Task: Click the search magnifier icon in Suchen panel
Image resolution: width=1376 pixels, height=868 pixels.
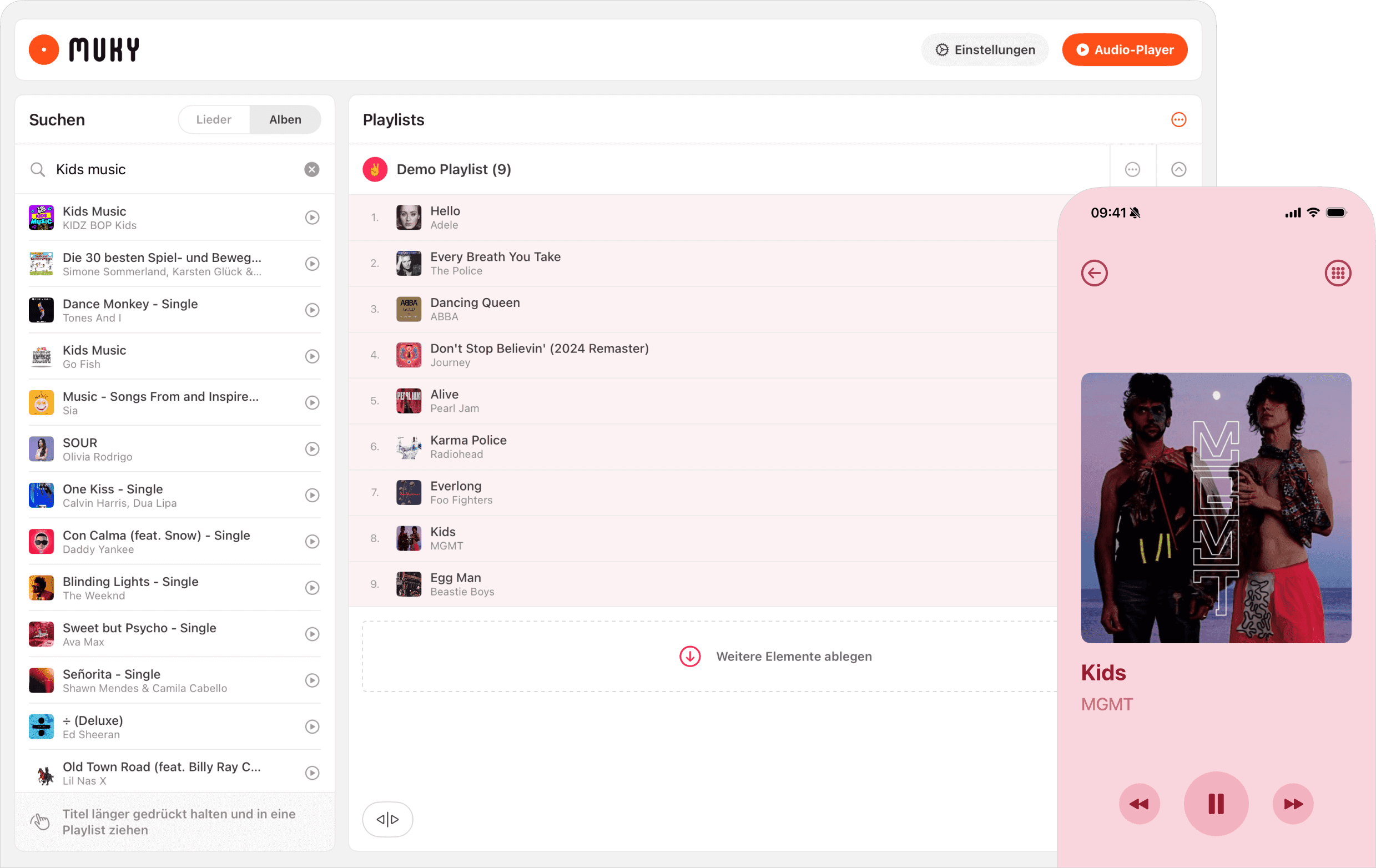Action: click(x=37, y=168)
